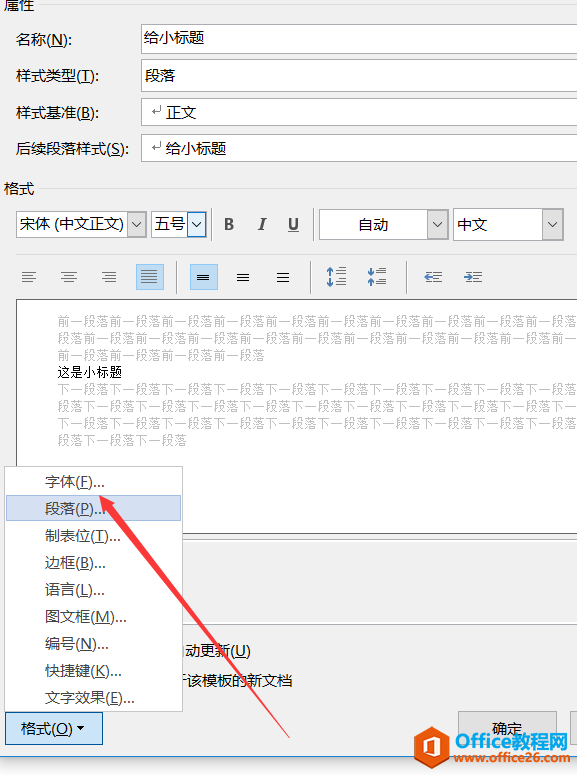Select 1.5 line spacing icon
577x775 pixels.
[243, 277]
